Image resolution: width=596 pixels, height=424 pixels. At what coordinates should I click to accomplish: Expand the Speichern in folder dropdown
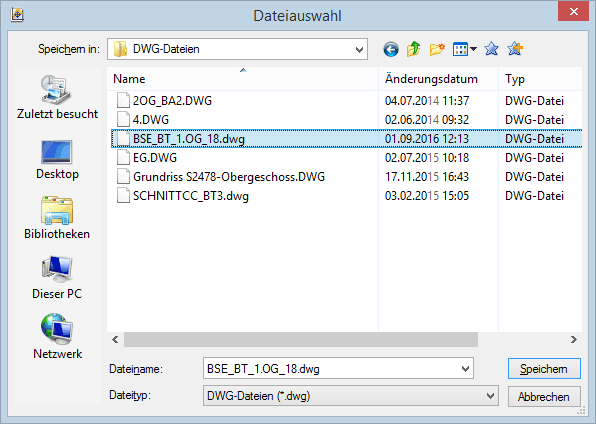pyautogui.click(x=359, y=49)
